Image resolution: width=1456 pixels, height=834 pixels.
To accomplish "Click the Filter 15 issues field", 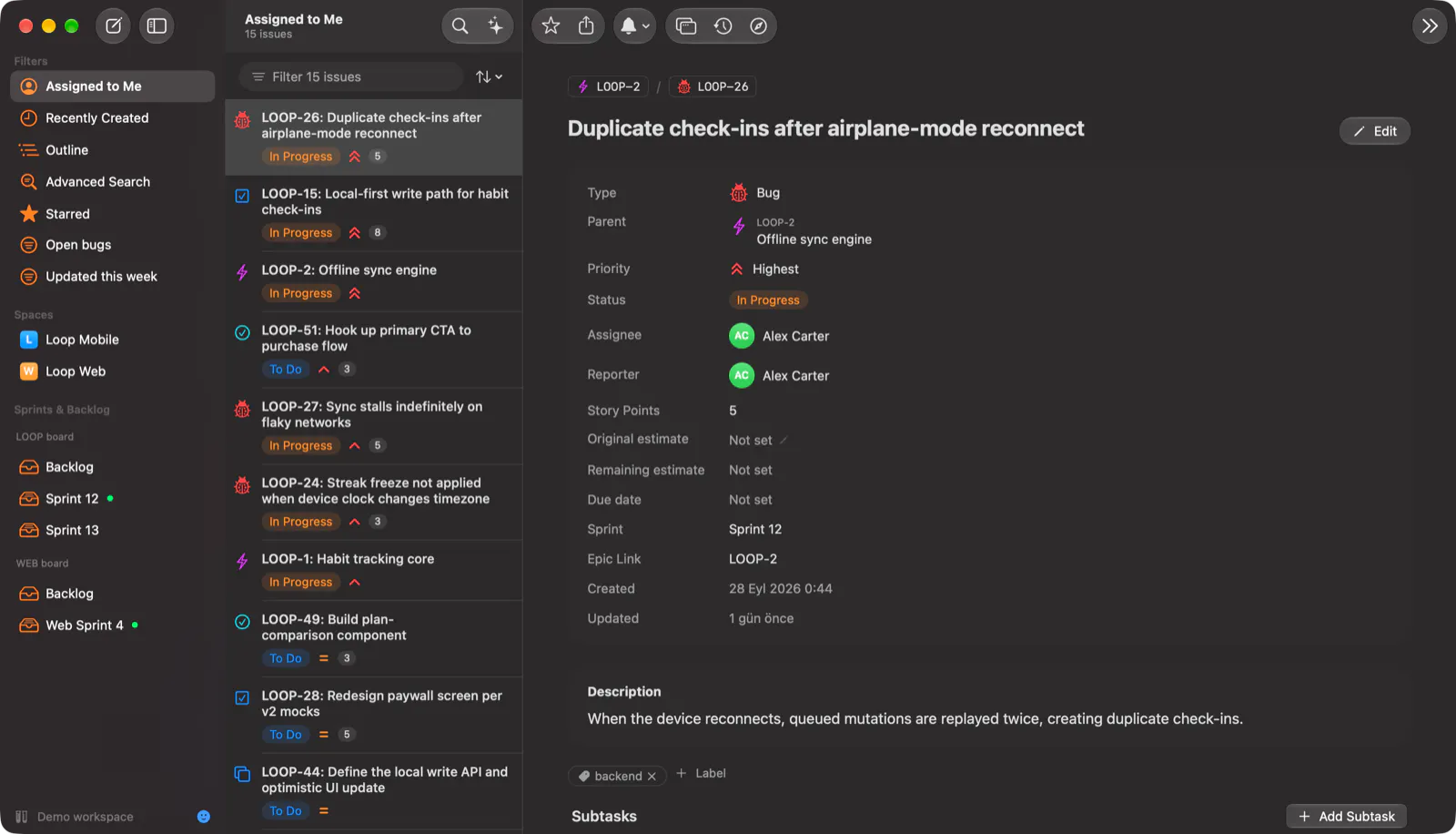I will [351, 76].
